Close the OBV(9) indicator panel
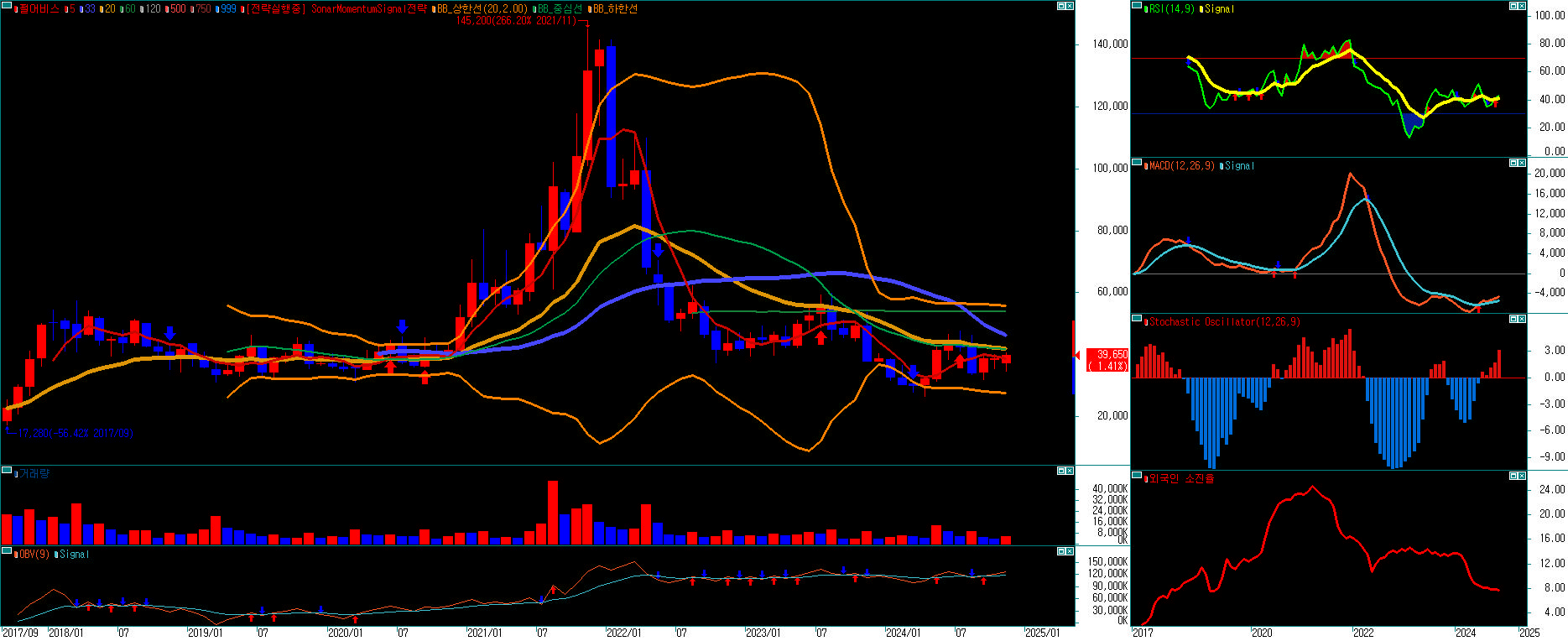The image size is (1568, 641). [1070, 551]
